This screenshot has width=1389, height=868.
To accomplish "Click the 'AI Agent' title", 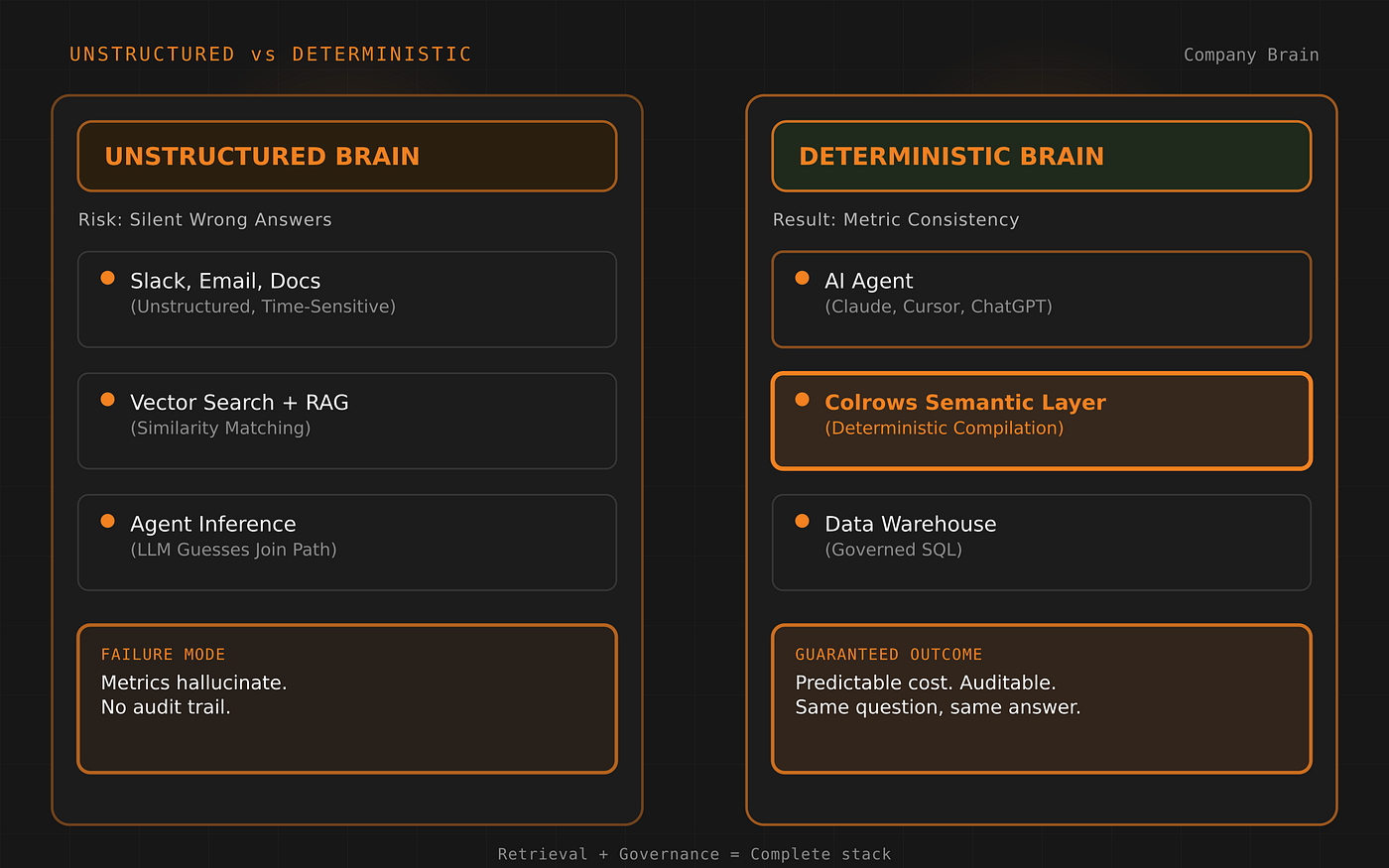I will coord(869,281).
